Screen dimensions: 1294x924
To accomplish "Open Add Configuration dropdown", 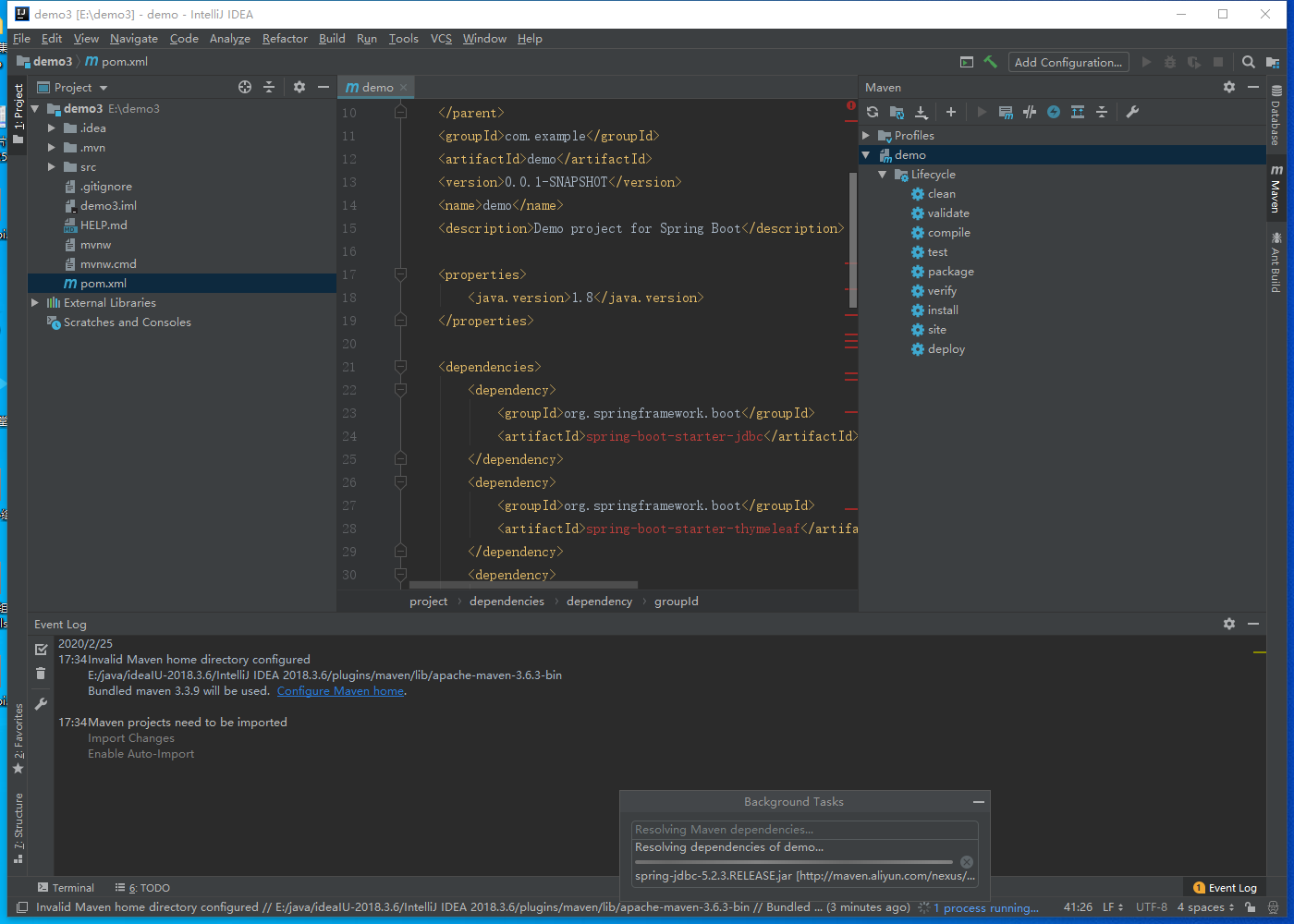I will (1068, 62).
